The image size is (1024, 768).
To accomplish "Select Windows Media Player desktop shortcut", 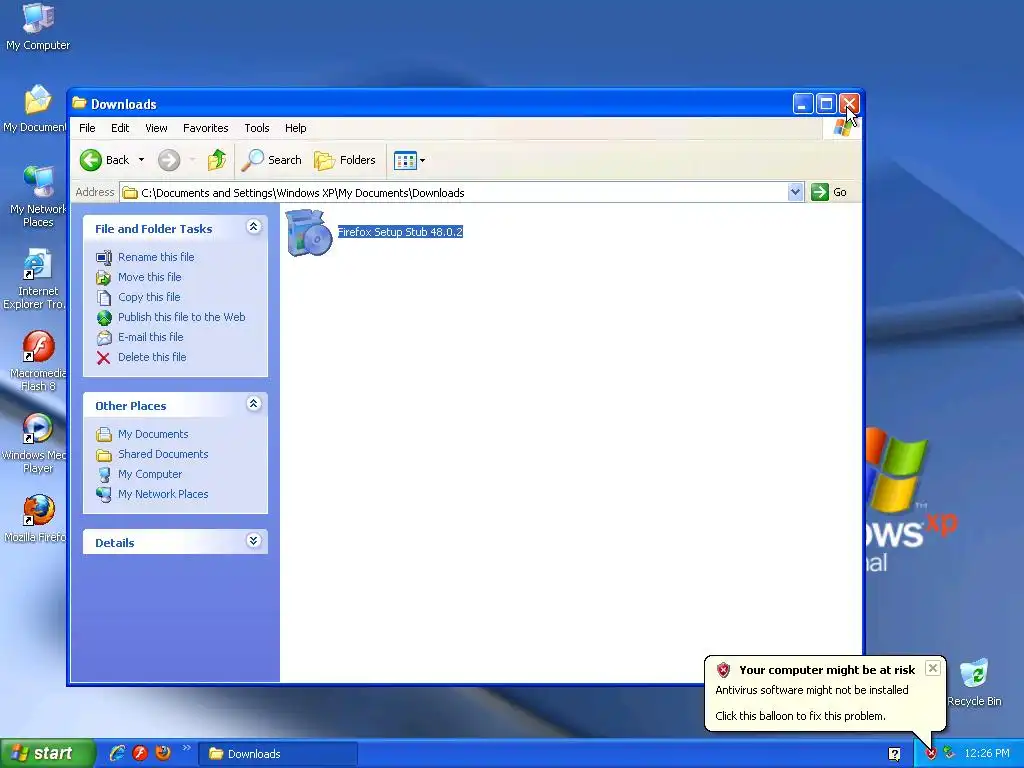I will point(35,443).
